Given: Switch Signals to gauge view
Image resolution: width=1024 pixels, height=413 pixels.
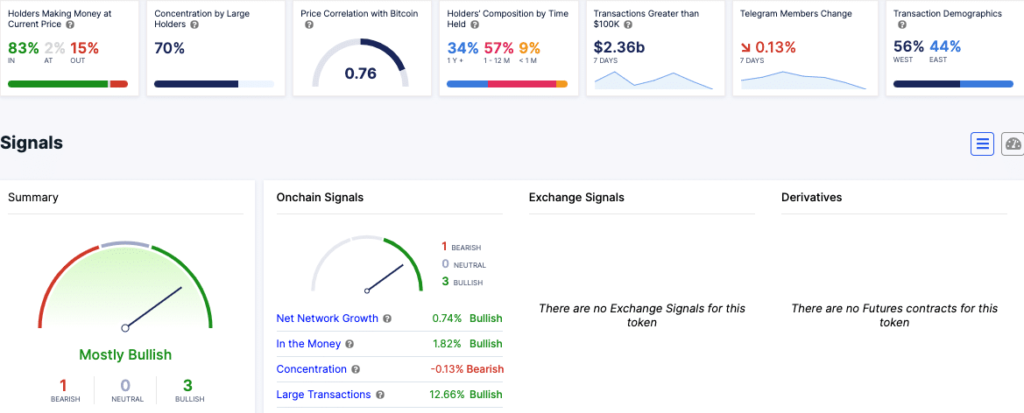Looking at the screenshot, I should (1012, 144).
